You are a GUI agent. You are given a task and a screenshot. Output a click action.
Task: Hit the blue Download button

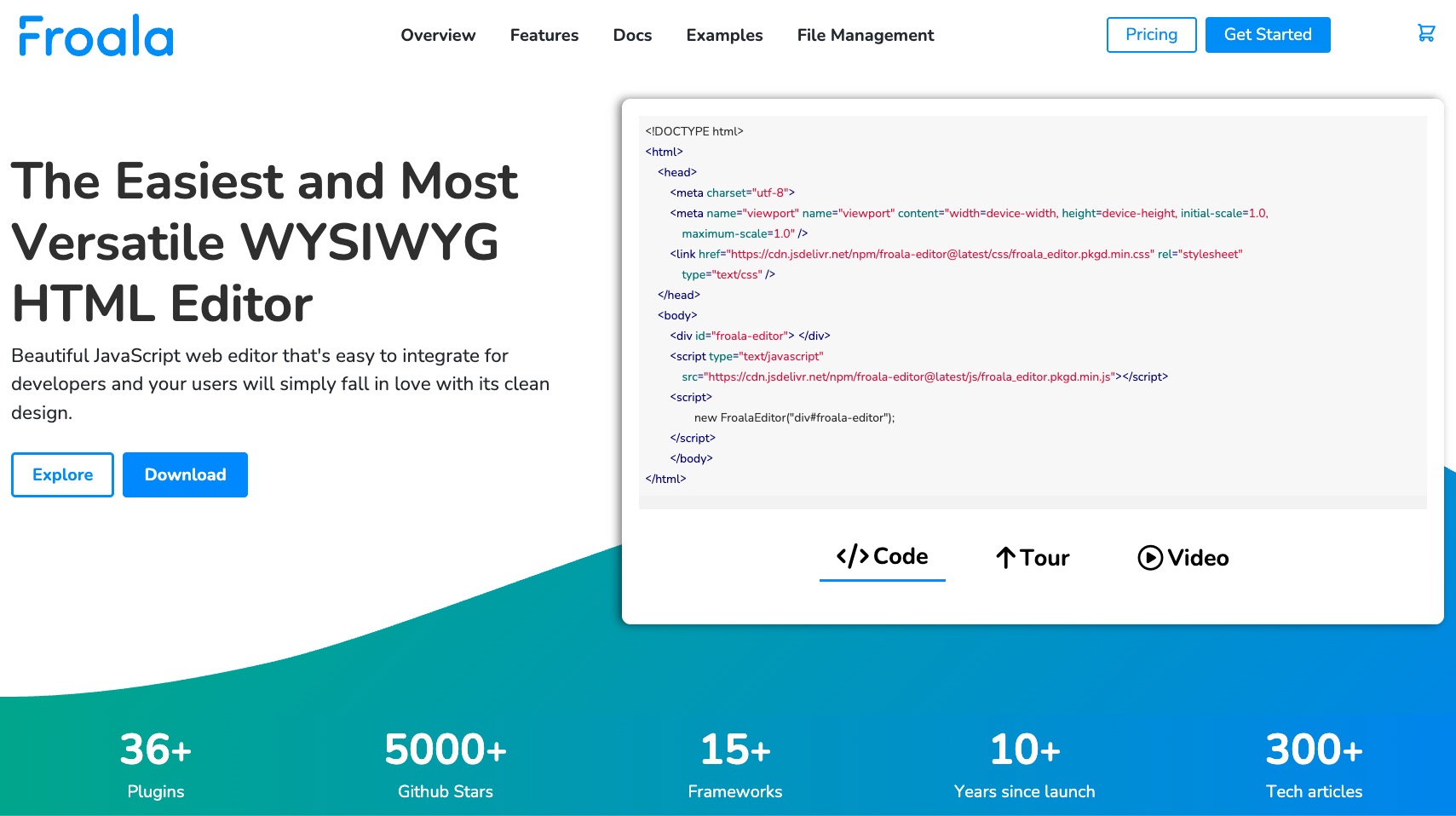point(185,474)
